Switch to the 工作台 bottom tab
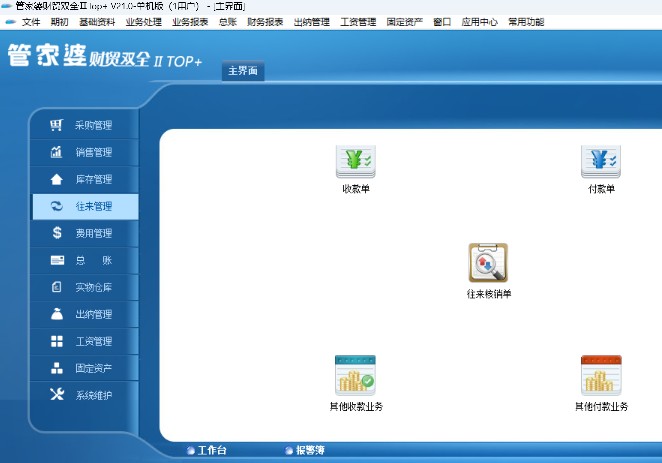The height and width of the screenshot is (463, 662). [207, 450]
